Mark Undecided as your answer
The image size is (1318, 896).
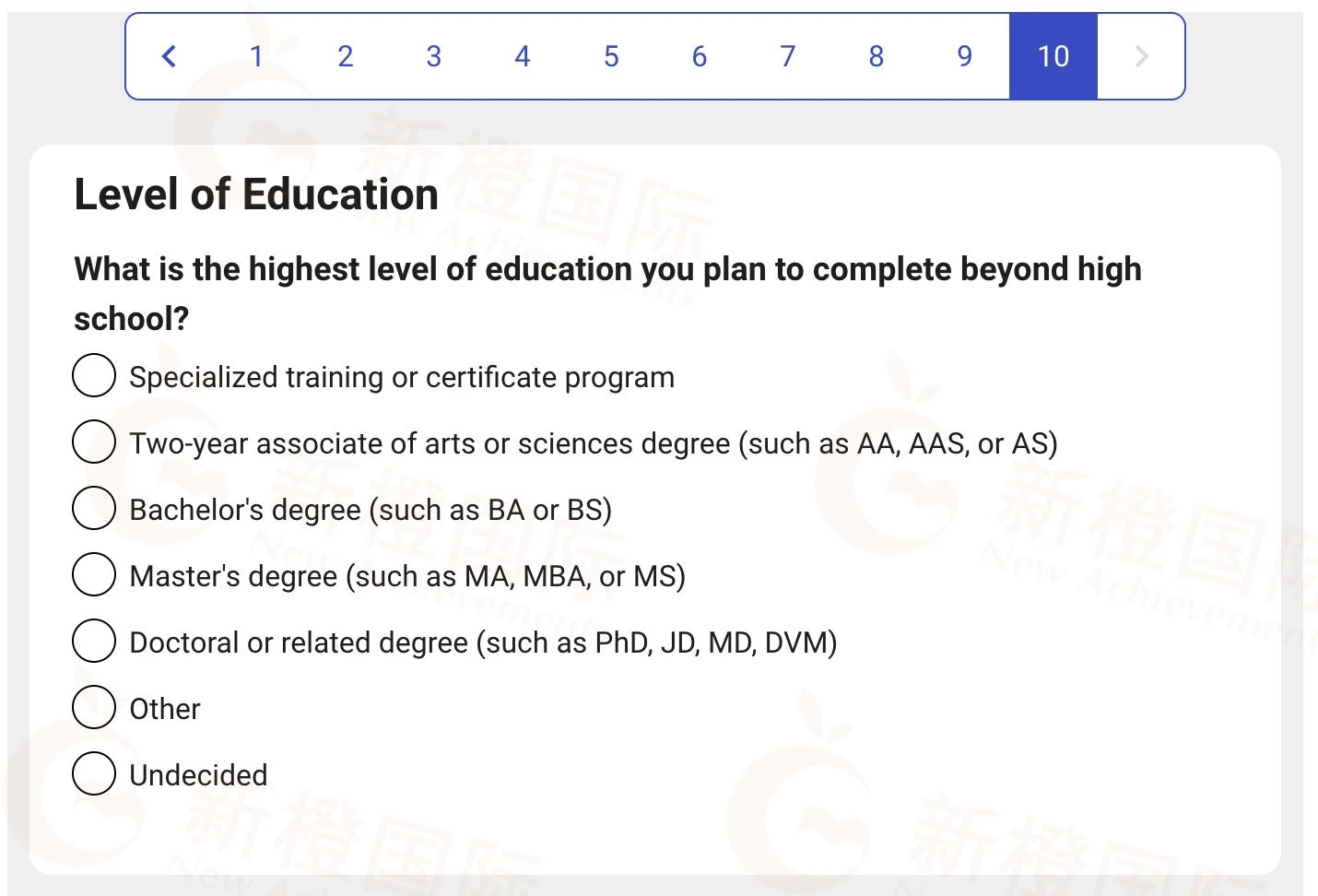[x=94, y=773]
